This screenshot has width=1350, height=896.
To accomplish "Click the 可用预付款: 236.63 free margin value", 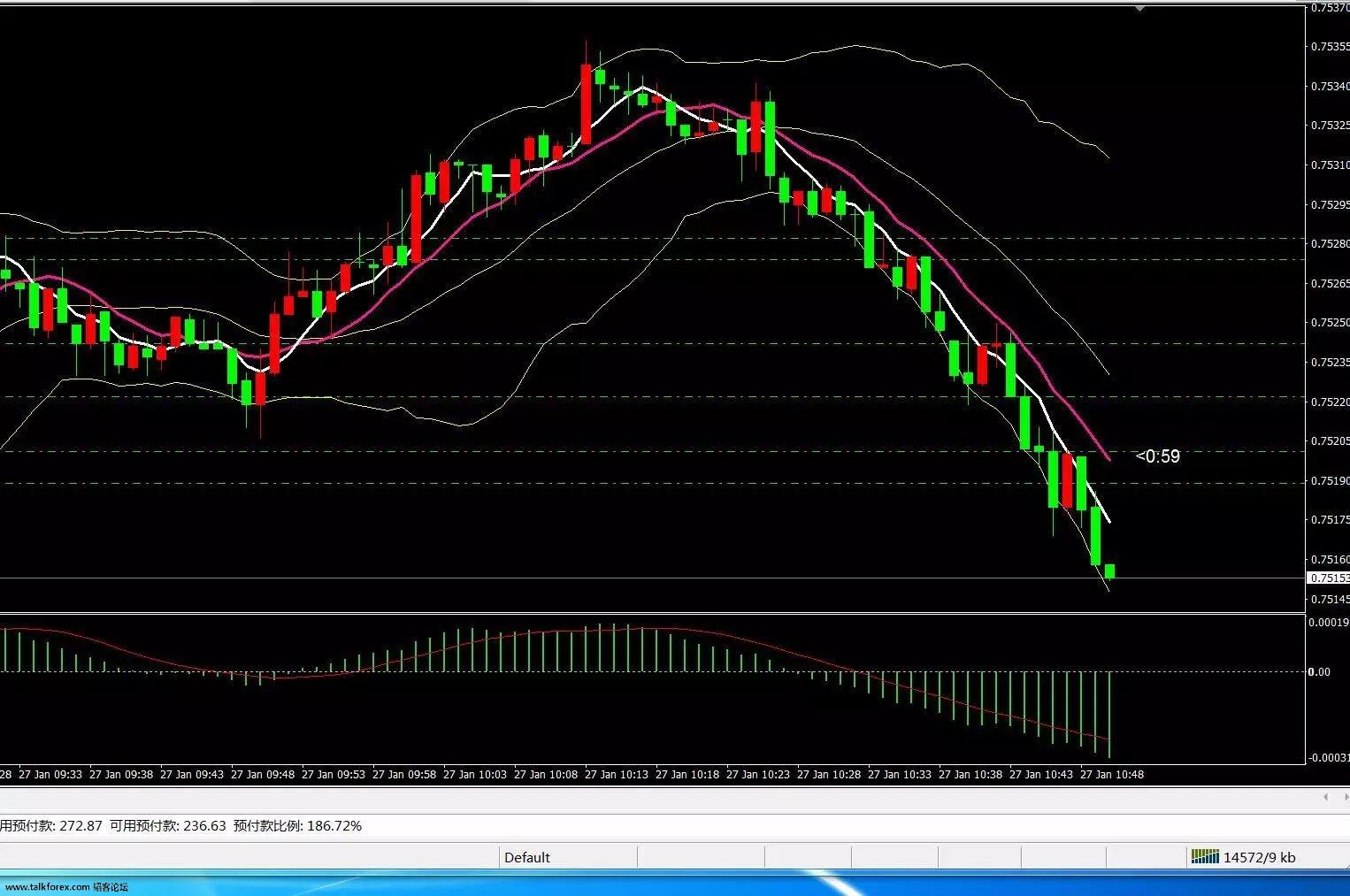I will (167, 826).
